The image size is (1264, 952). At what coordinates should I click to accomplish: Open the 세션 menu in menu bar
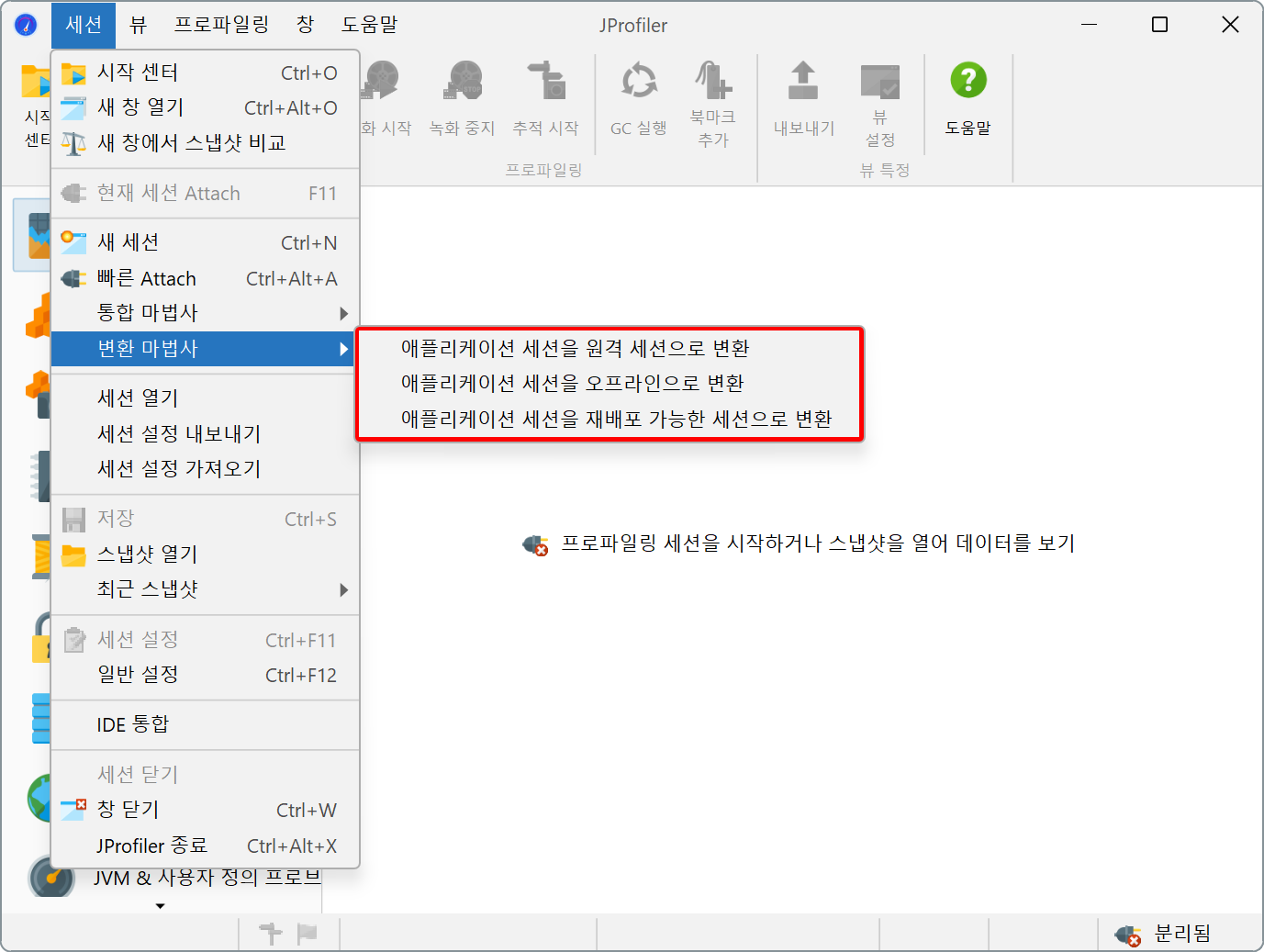tap(84, 25)
